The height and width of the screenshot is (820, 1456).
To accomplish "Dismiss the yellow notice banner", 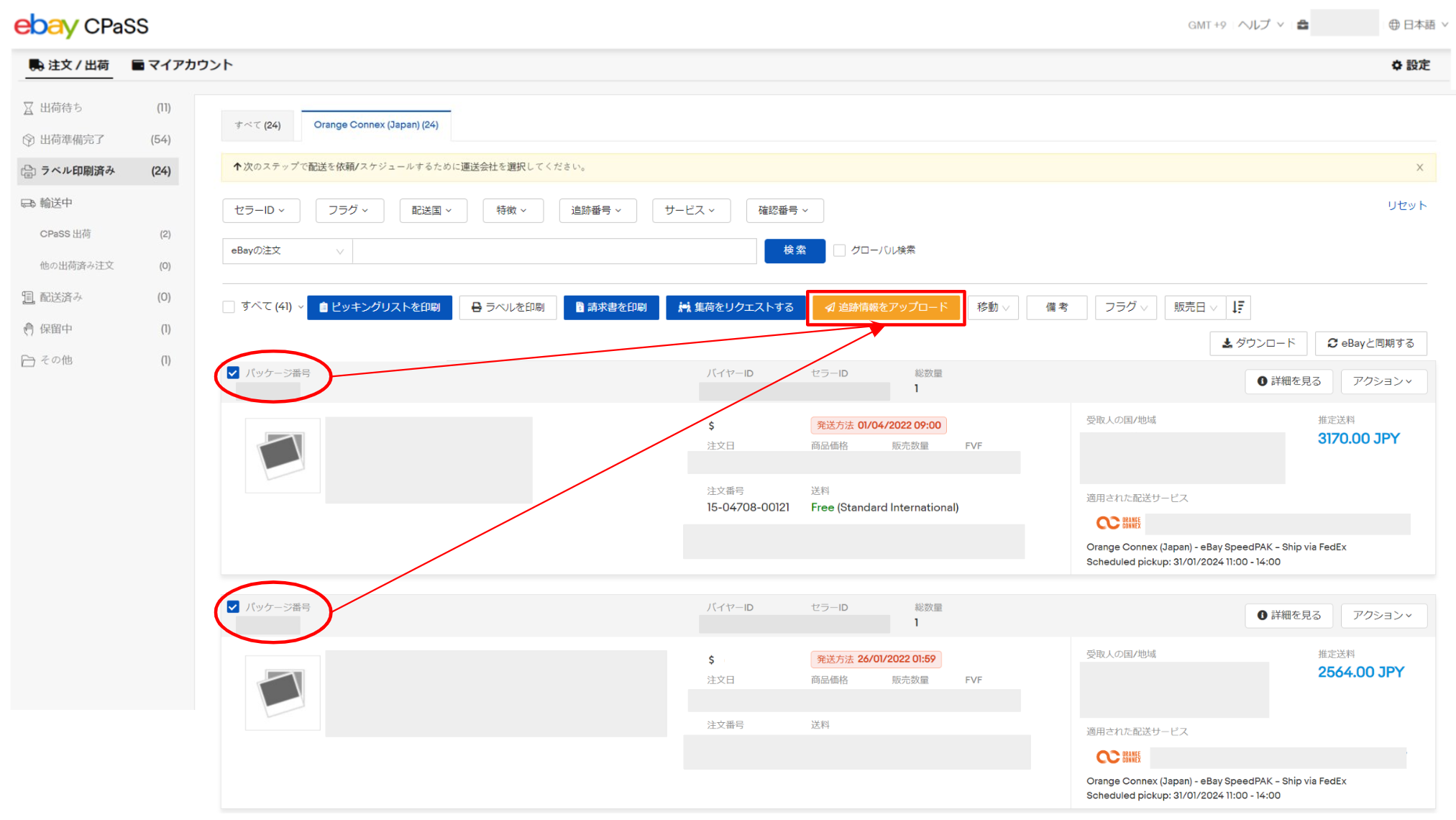I will point(1419,167).
